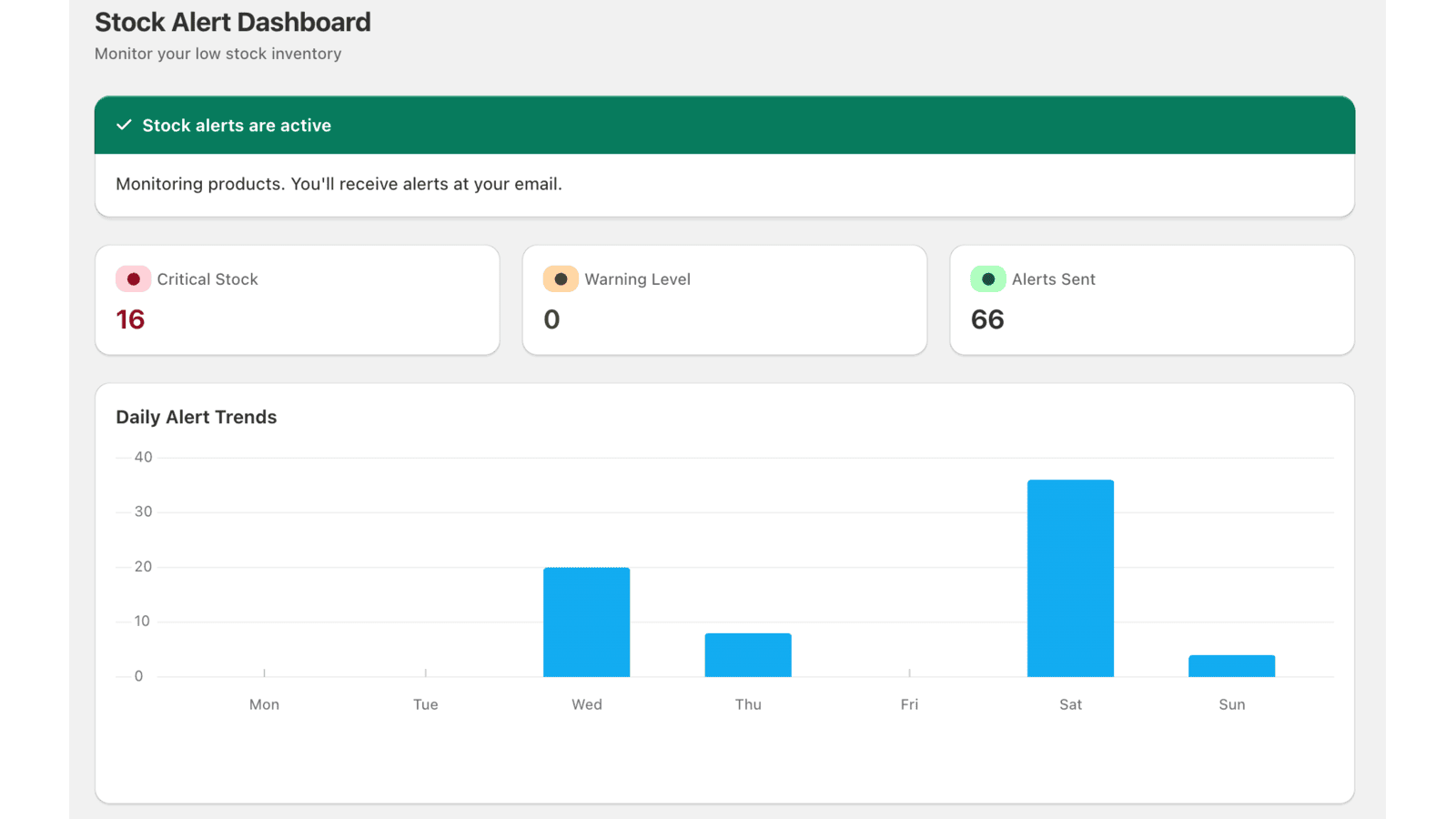This screenshot has height=819, width=1456.
Task: Click the Stock Alert Dashboard title
Action: [233, 22]
